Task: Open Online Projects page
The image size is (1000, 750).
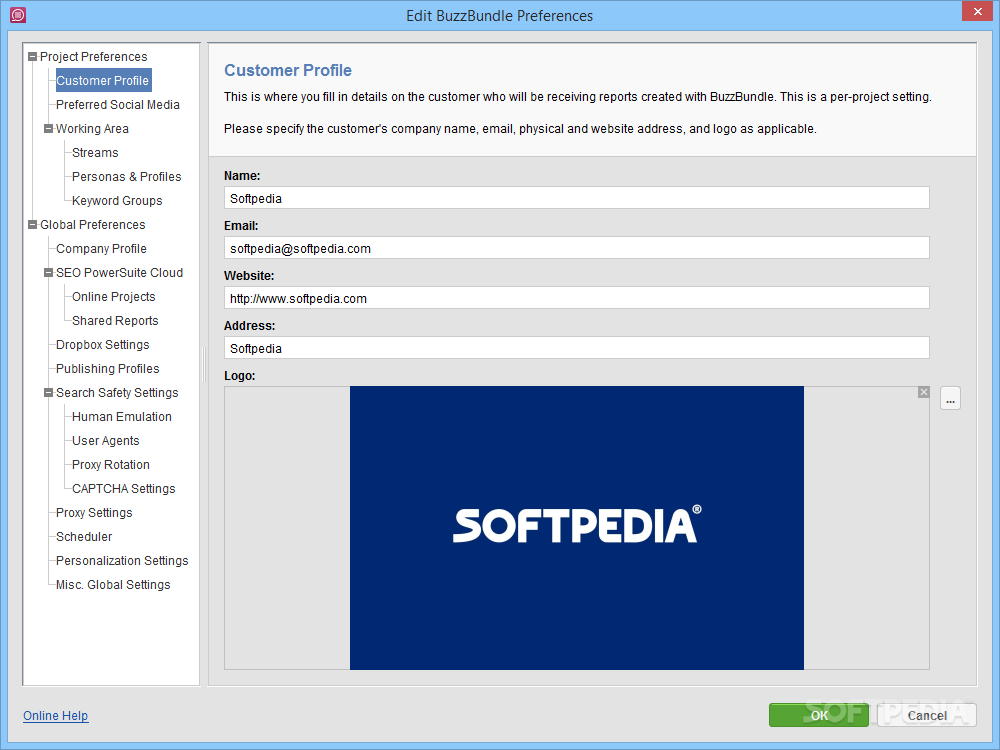Action: [114, 297]
